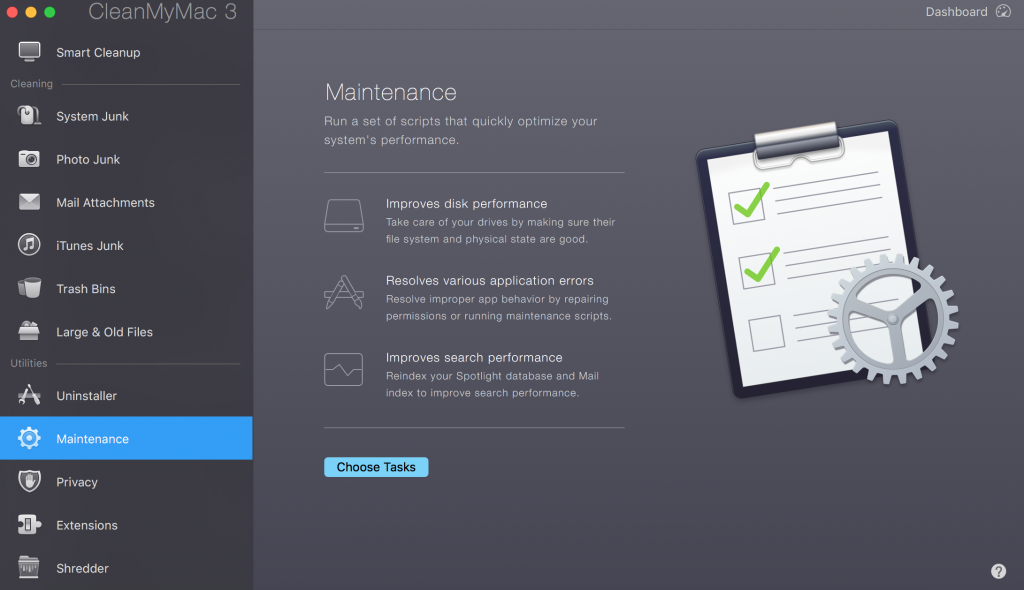This screenshot has width=1024, height=590.
Task: Click the activity graph icon beside search performance
Action: click(344, 369)
